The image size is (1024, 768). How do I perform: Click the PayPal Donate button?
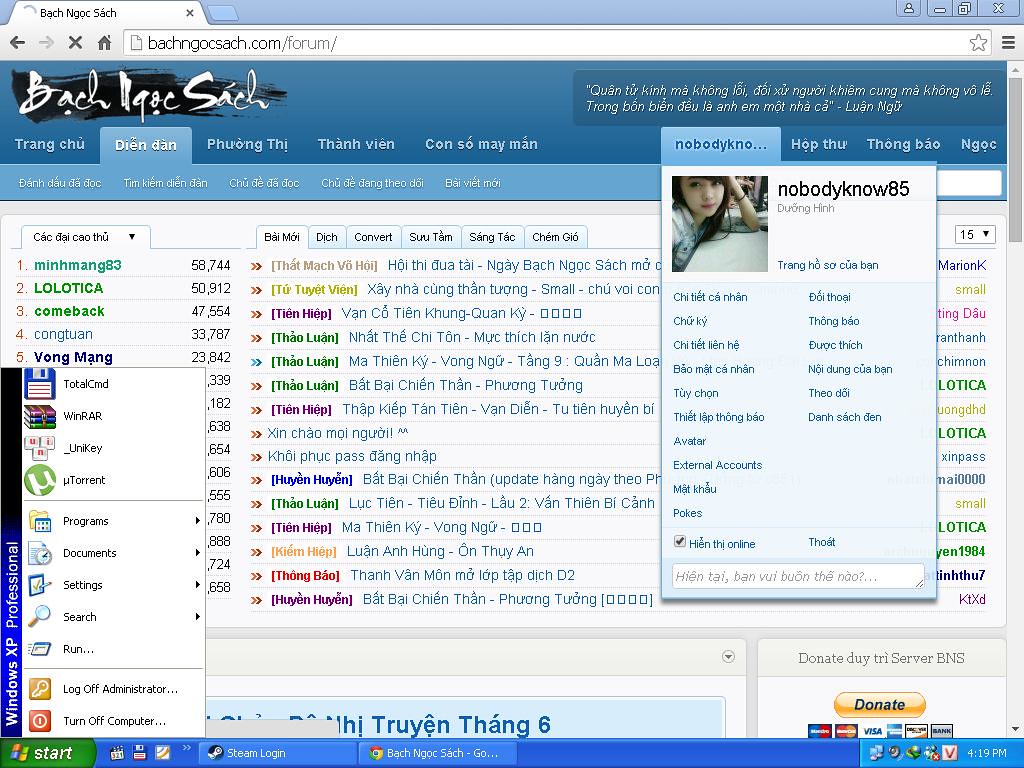pos(880,704)
